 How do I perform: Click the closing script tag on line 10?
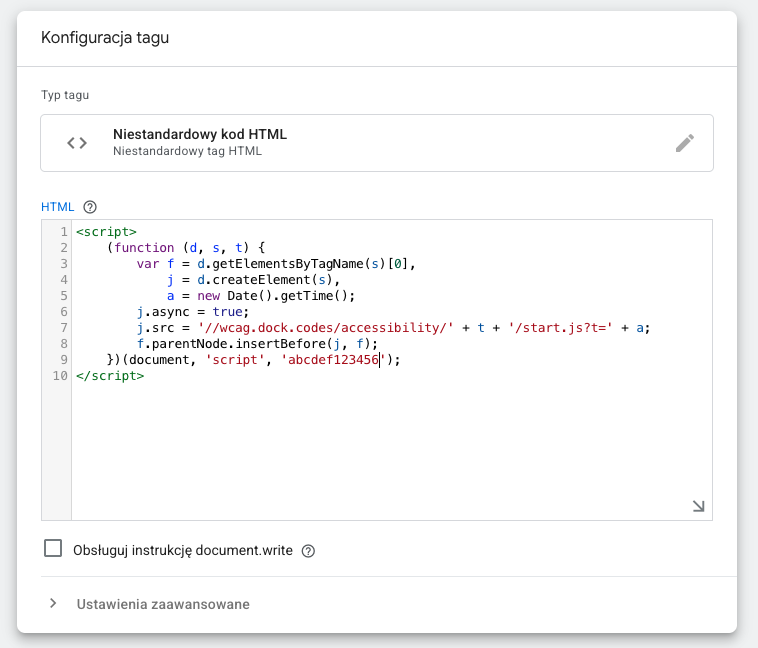[x=110, y=376]
